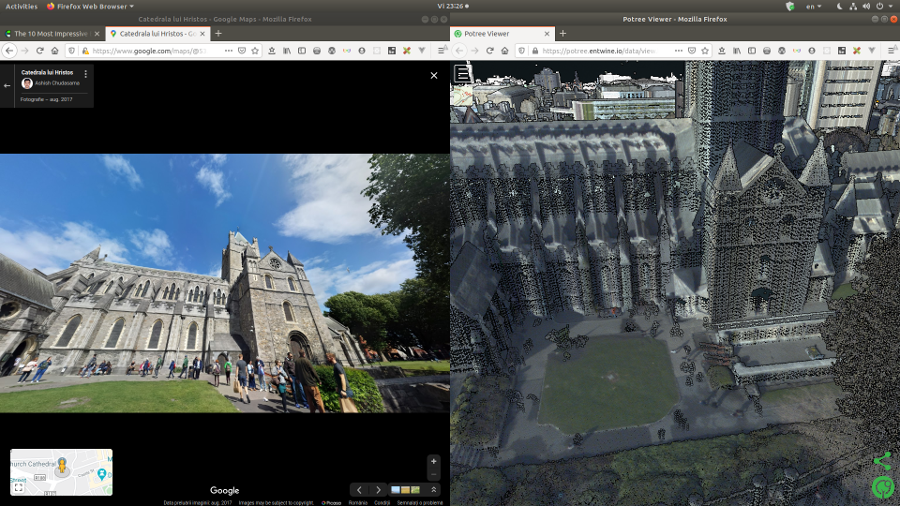Zoom in with the plus button in Maps
The image size is (900, 506).
click(x=433, y=461)
